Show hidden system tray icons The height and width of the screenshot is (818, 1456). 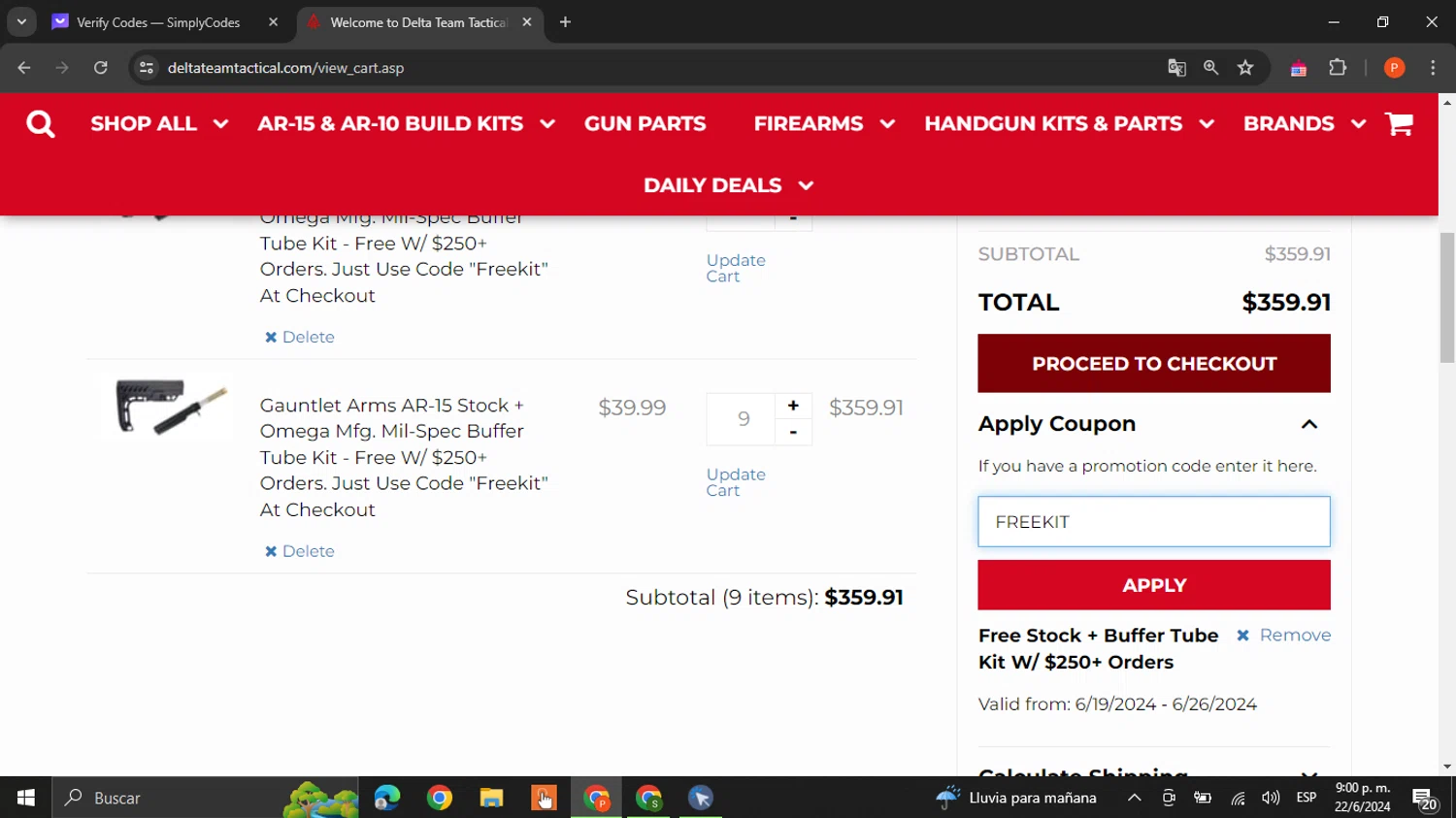(1134, 798)
